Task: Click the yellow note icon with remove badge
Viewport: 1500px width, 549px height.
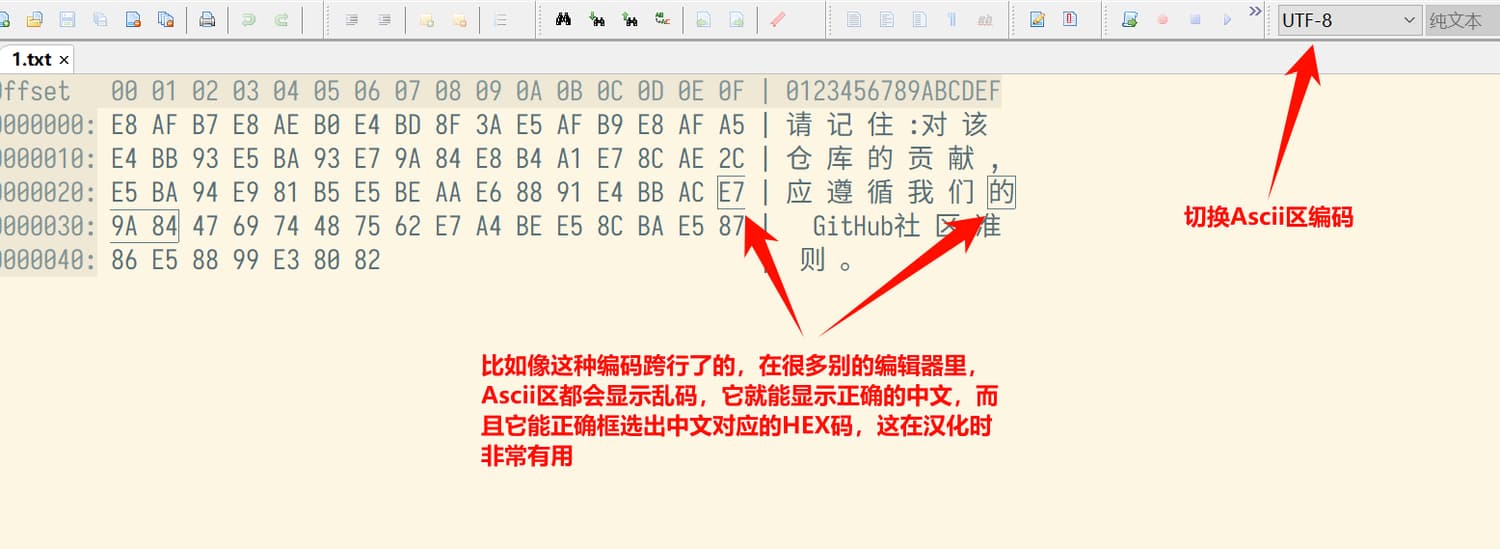Action: point(459,19)
